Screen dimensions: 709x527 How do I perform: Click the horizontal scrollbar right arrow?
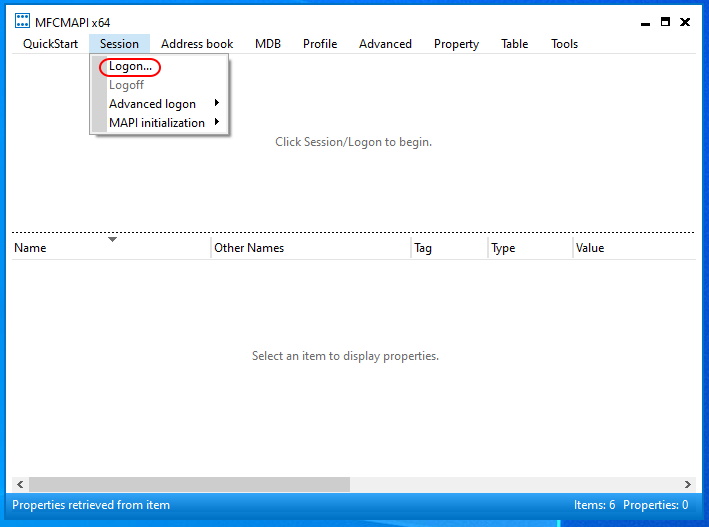click(x=688, y=484)
